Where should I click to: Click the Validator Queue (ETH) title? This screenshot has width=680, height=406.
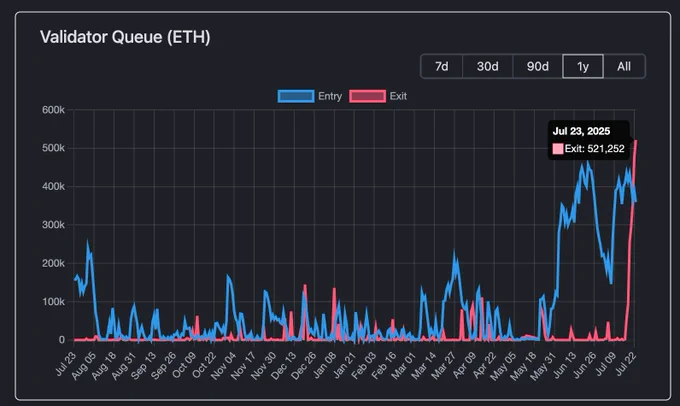pyautogui.click(x=125, y=37)
